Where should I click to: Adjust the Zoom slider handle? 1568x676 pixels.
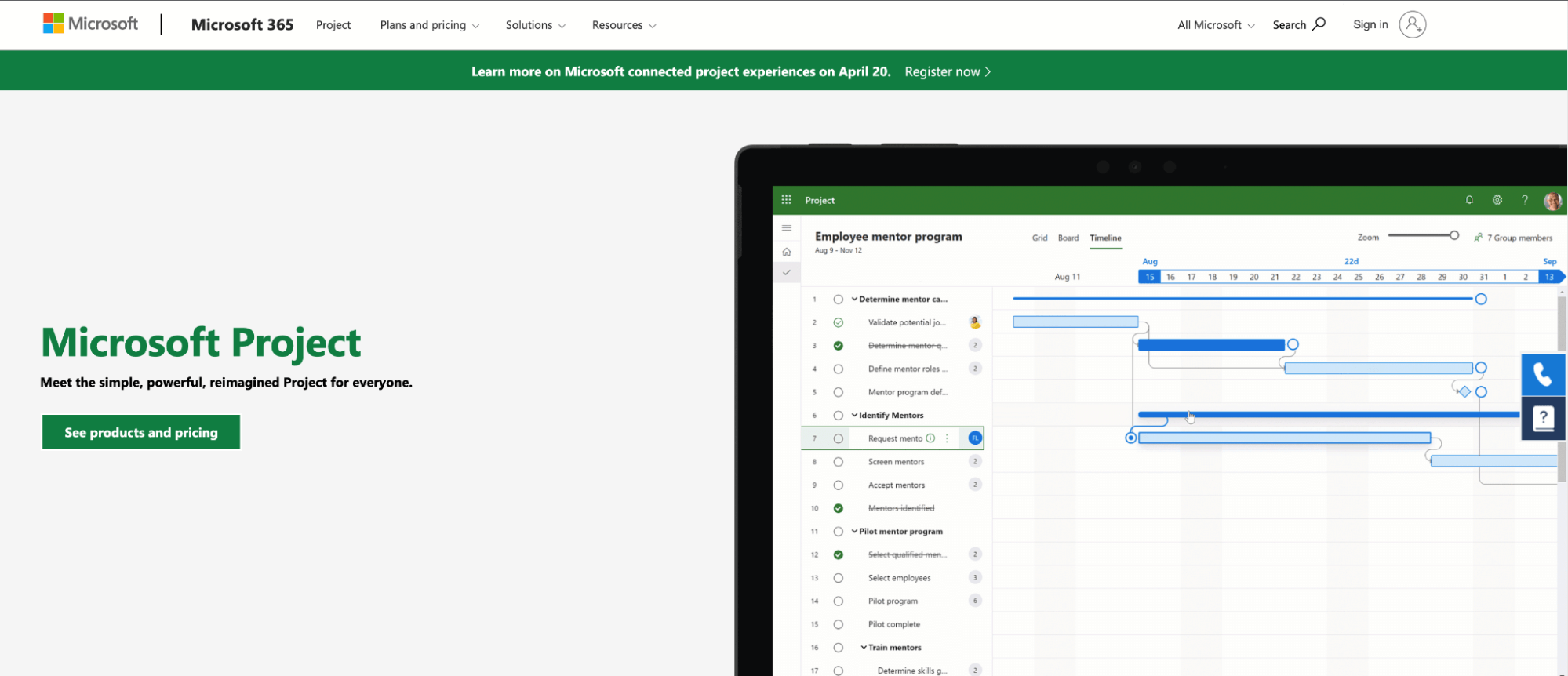tap(1453, 235)
